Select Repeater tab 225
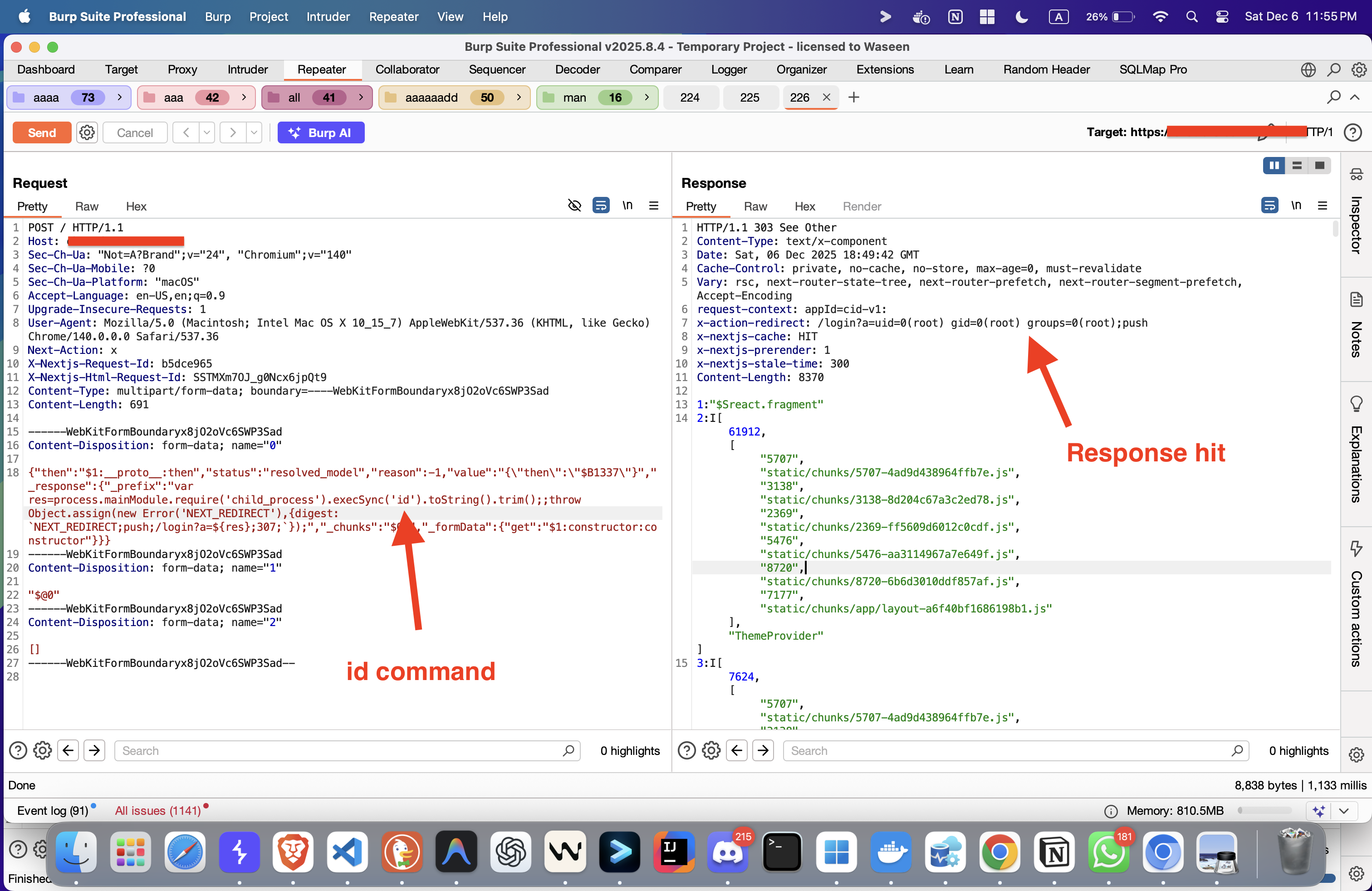Screen dimensions: 1372x891 (750, 98)
